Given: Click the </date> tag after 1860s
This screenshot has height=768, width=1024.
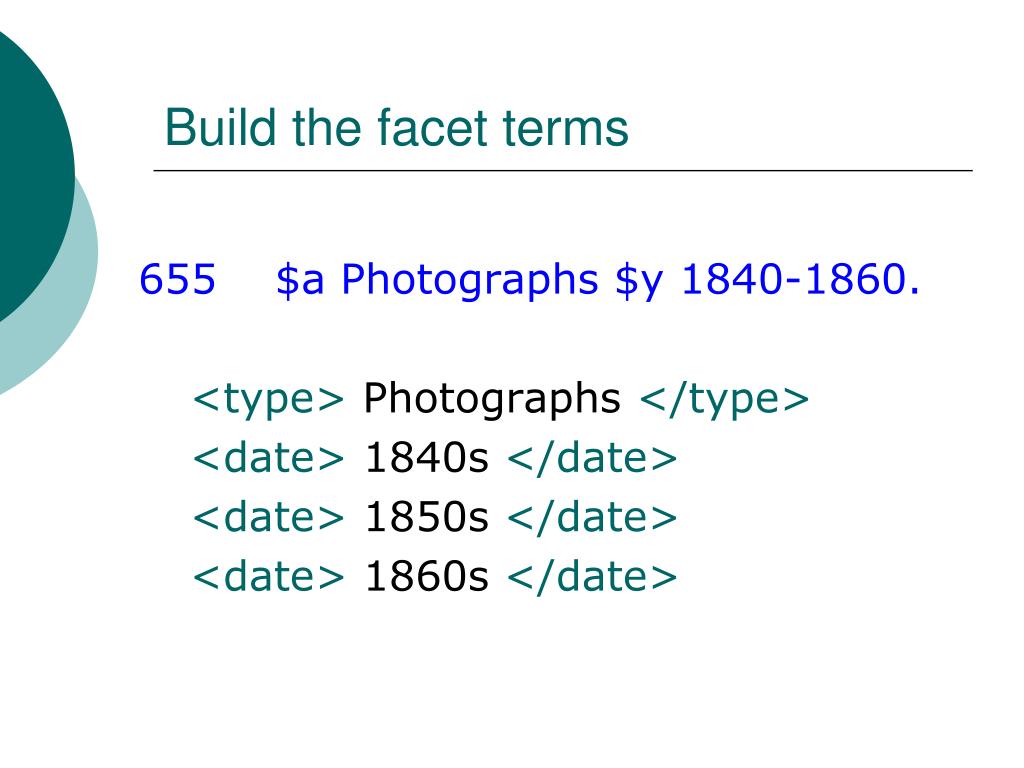Looking at the screenshot, I should pos(592,576).
